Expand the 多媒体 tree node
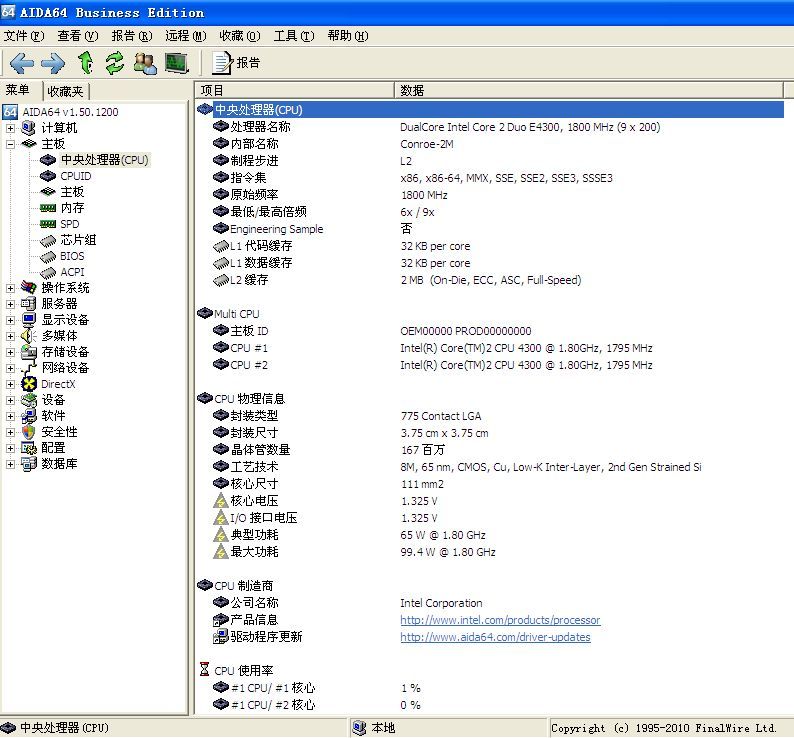Image resolution: width=794 pixels, height=738 pixels. point(10,336)
